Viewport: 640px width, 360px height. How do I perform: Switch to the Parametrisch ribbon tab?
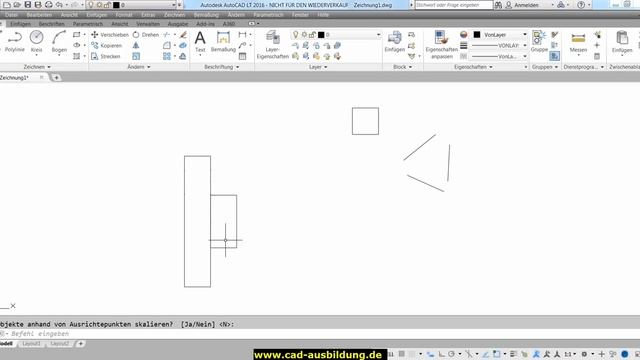(88, 24)
